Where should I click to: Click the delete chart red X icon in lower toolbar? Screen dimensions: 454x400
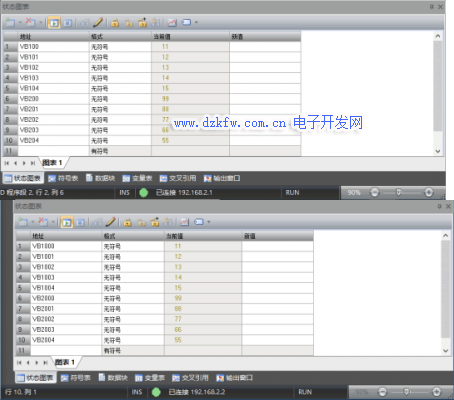tap(43, 221)
